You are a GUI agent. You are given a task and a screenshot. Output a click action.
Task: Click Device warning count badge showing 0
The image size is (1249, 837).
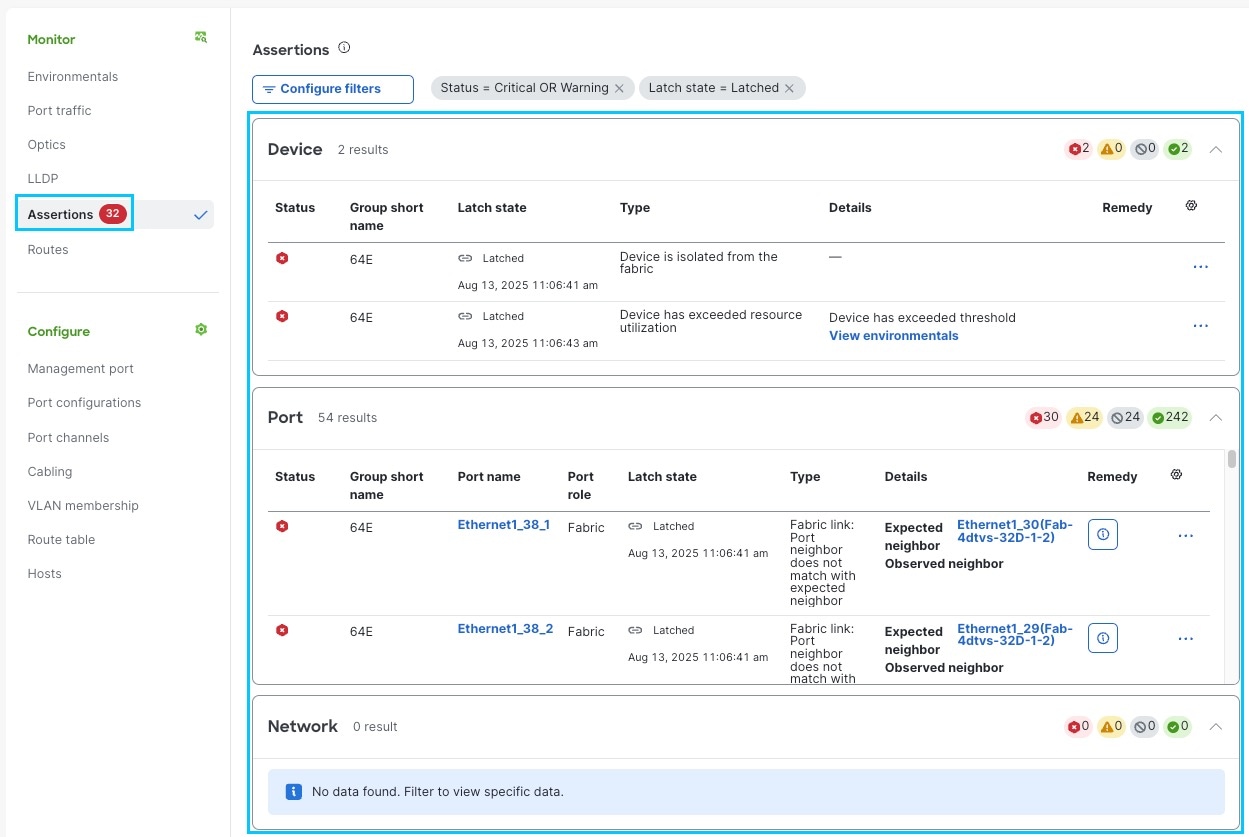[x=1111, y=149]
